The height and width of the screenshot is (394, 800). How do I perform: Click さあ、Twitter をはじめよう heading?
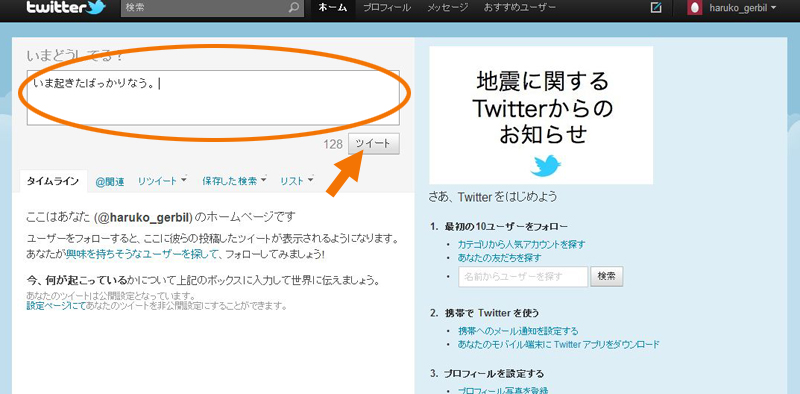[493, 196]
